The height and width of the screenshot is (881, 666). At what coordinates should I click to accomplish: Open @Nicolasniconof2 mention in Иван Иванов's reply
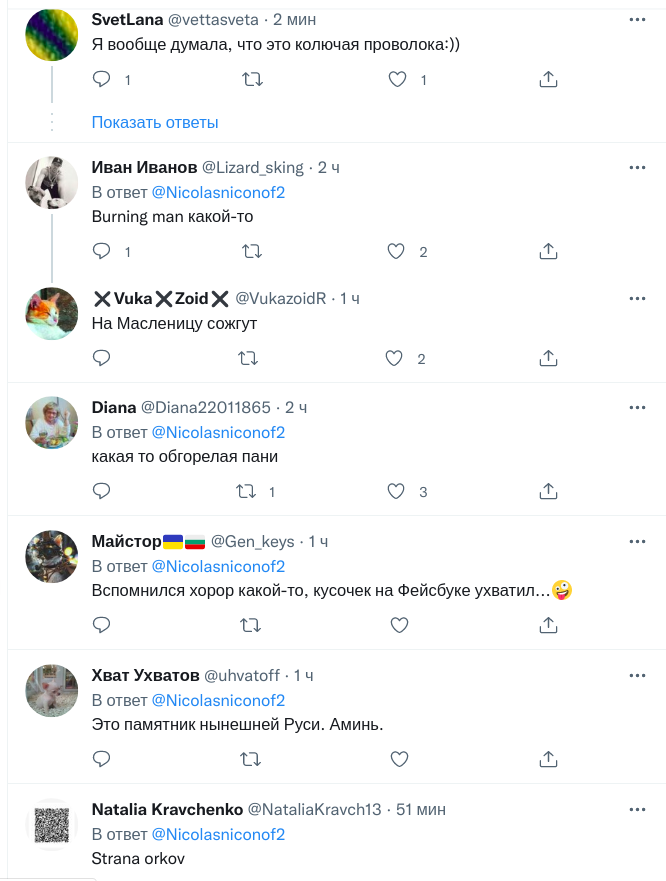coord(218,191)
